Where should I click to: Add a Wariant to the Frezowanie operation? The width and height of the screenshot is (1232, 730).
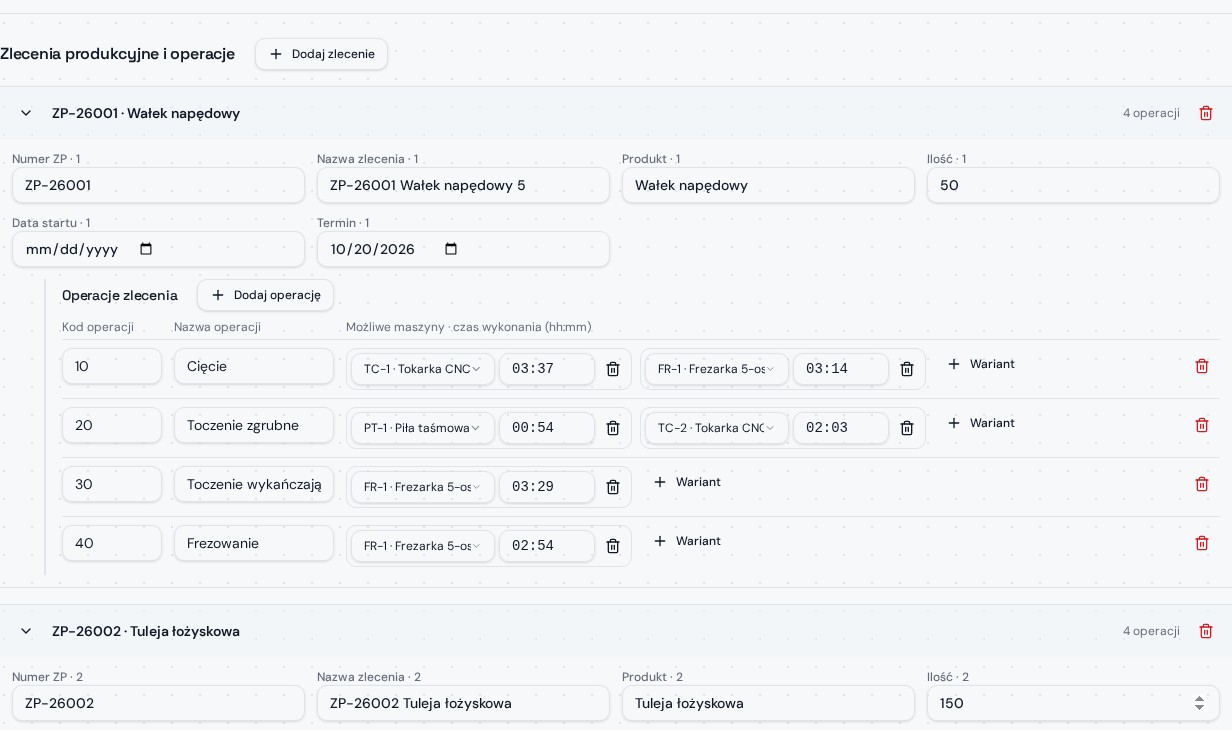click(687, 541)
